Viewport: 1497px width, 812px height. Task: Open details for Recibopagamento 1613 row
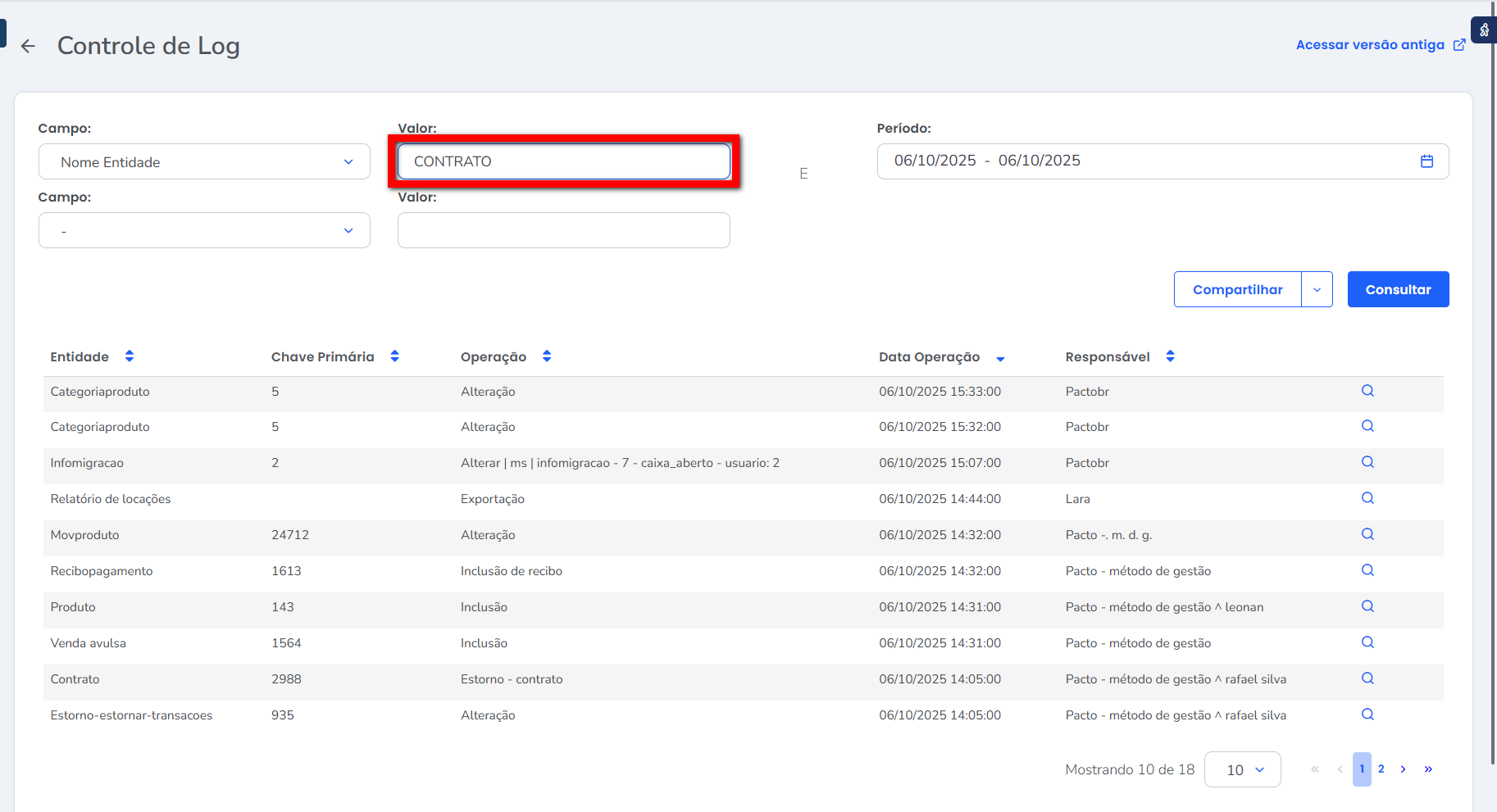click(x=1367, y=570)
